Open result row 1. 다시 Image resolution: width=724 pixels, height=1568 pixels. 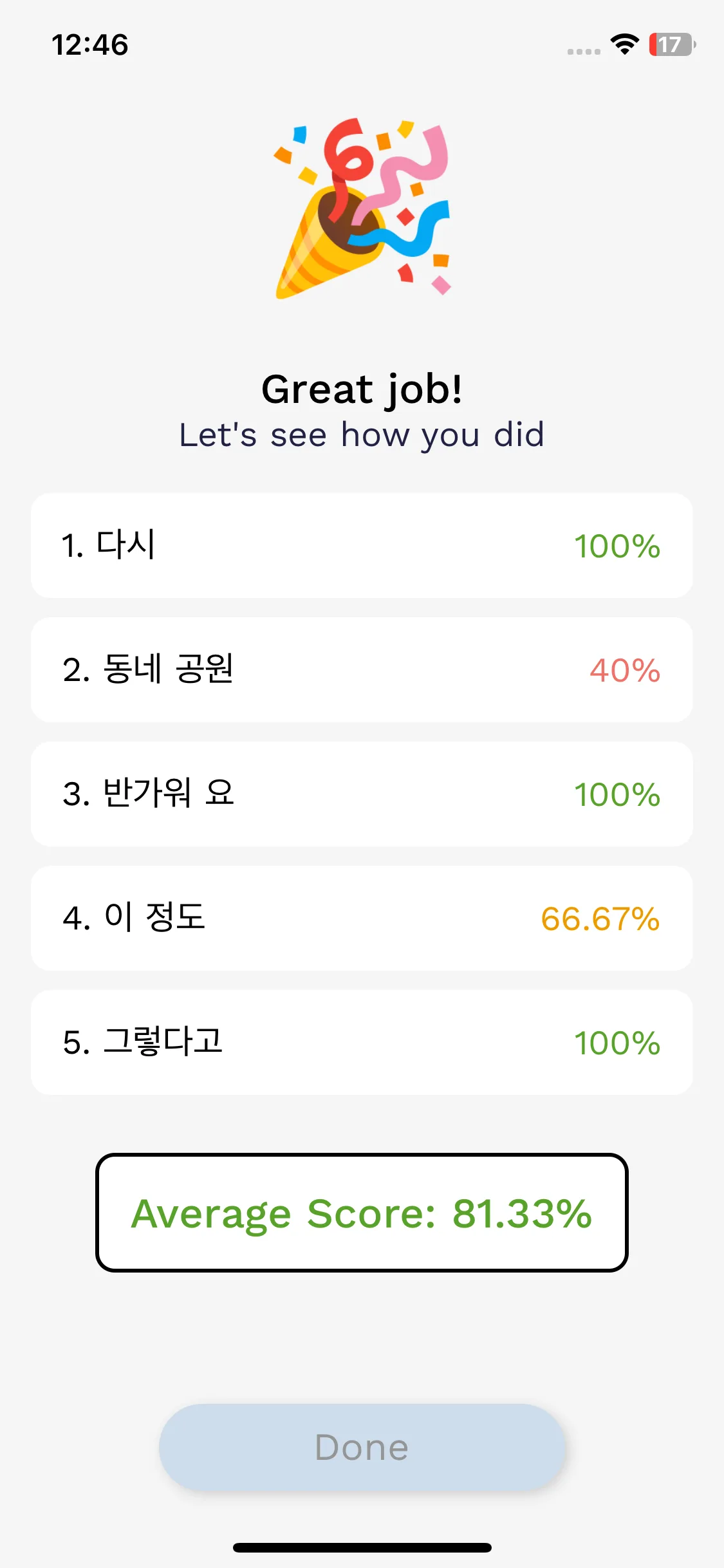coord(362,545)
